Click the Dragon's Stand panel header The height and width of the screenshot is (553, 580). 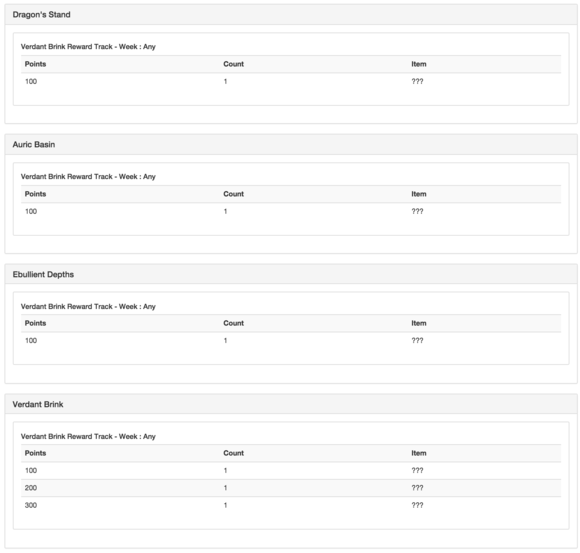click(291, 15)
